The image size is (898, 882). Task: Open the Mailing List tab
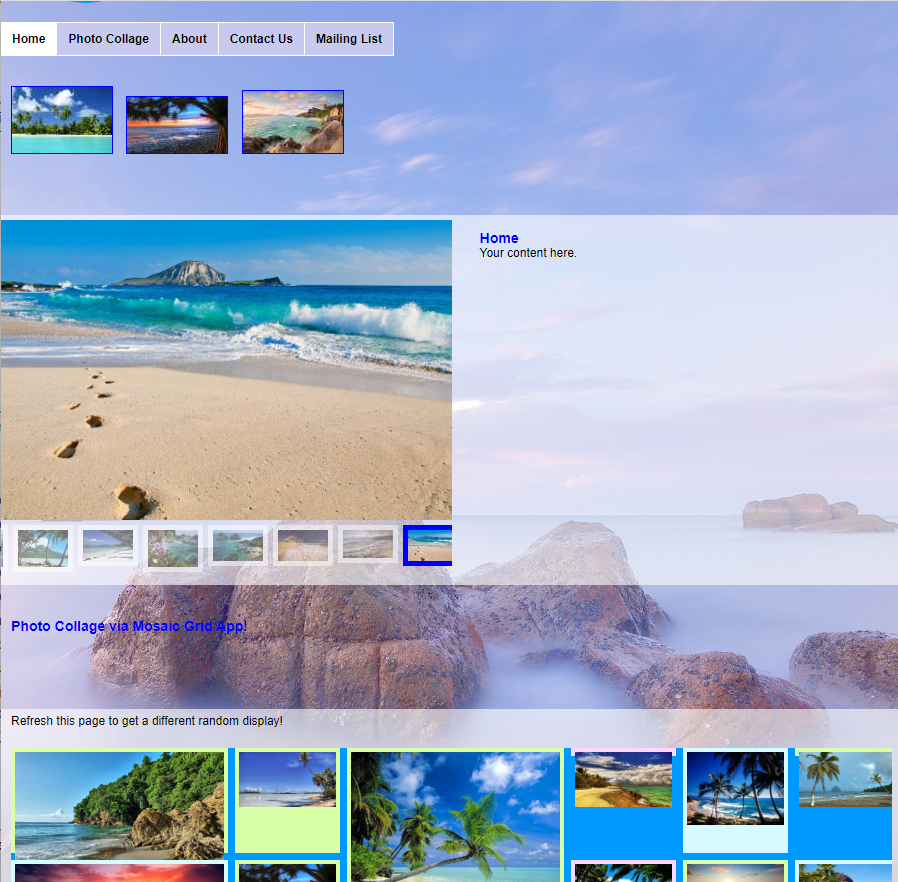[349, 39]
